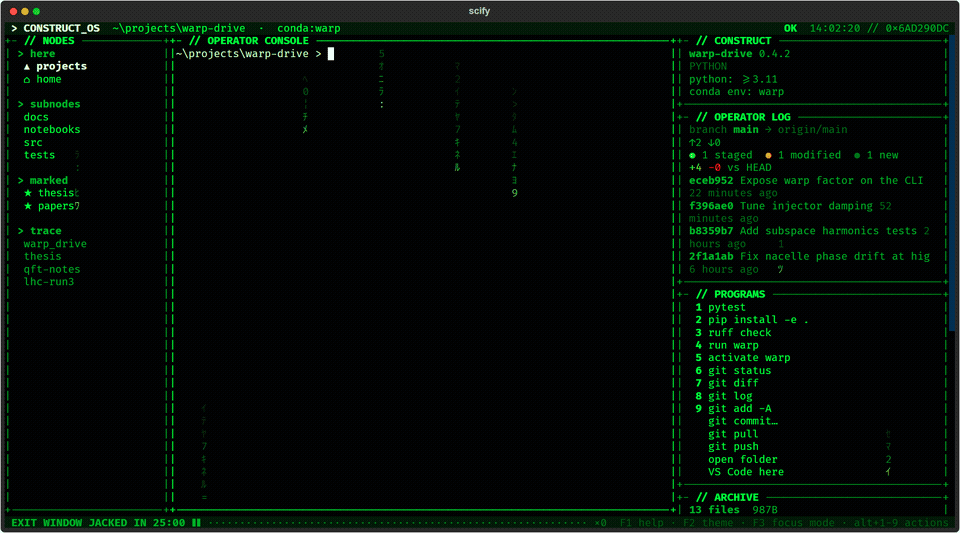Select lhc-run3 in the trace list

tap(49, 281)
